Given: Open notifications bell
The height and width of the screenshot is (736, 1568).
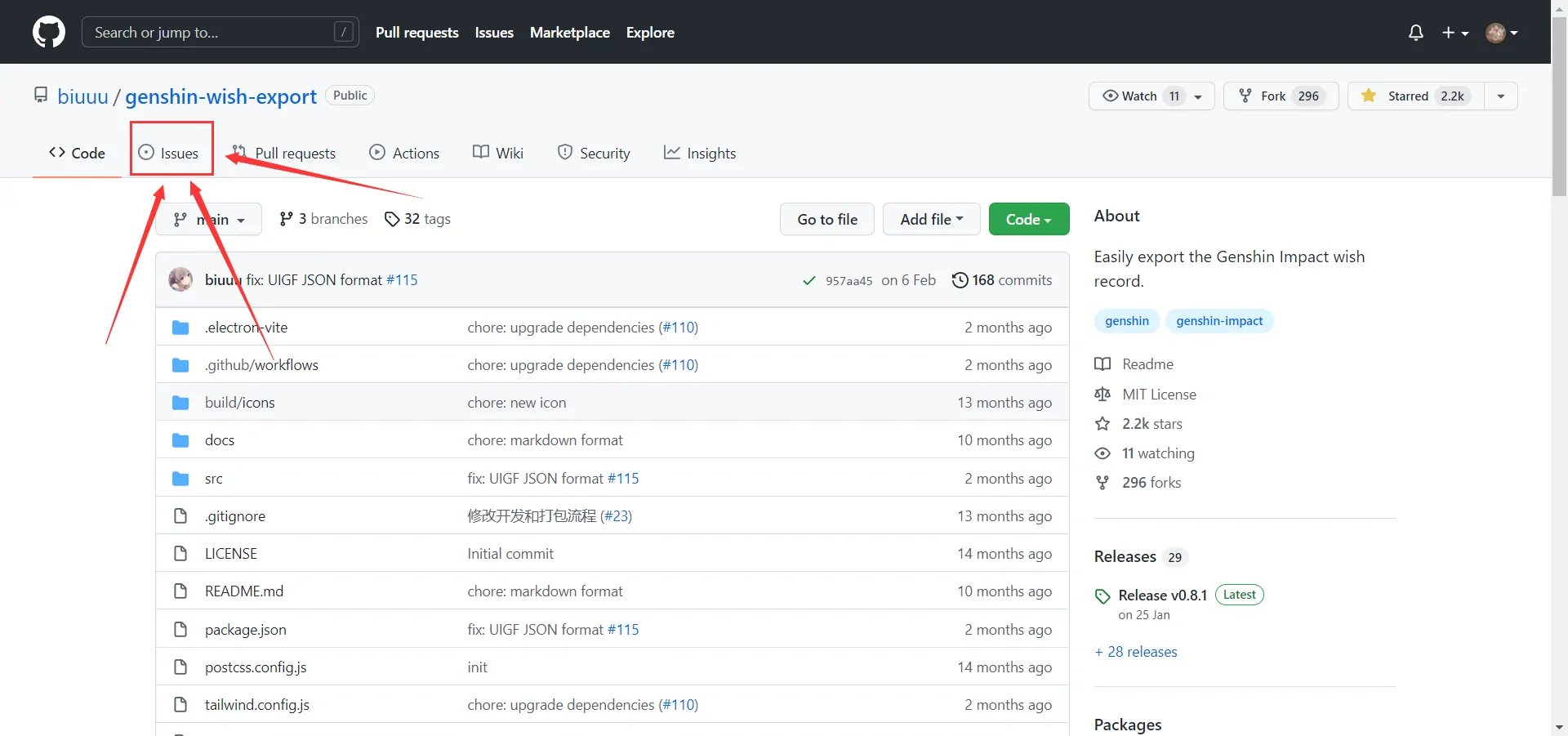Looking at the screenshot, I should 1416,33.
